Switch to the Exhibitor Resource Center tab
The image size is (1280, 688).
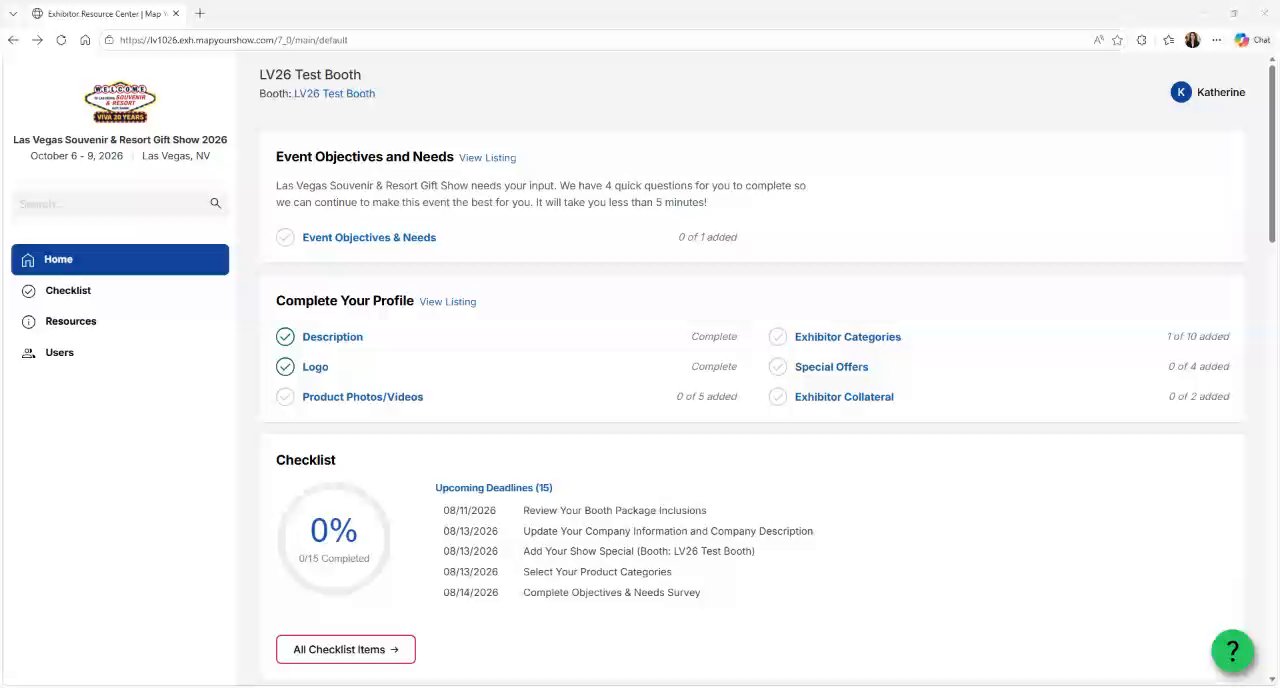pos(105,14)
